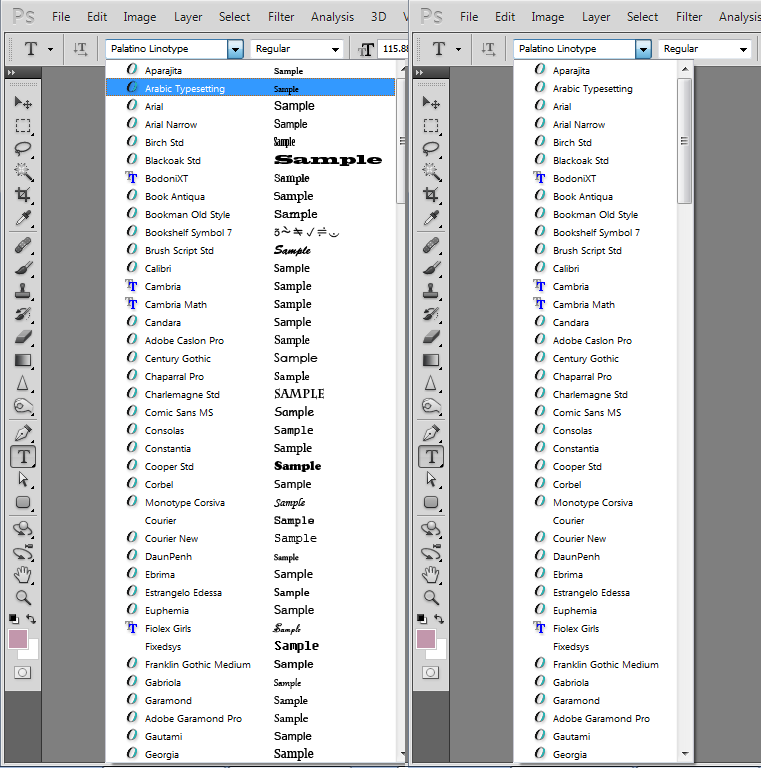Select the Blur tool in right window
This screenshot has height=768, width=761.
point(431,383)
